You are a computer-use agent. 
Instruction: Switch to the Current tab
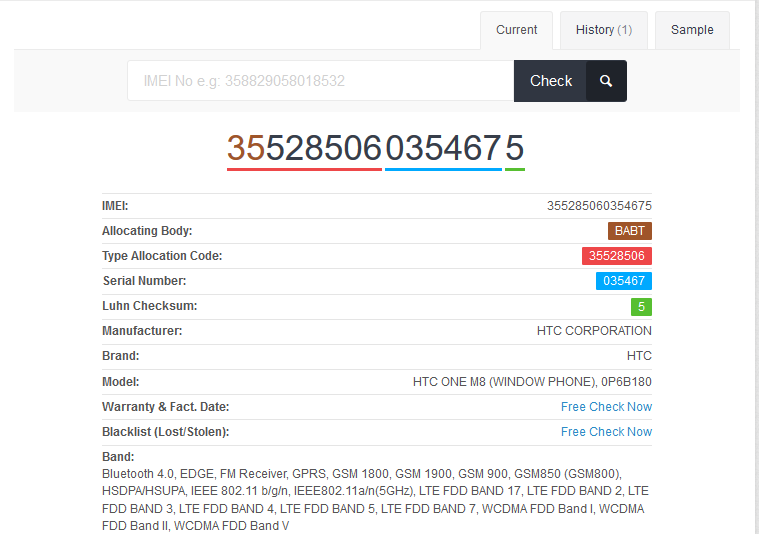click(517, 30)
